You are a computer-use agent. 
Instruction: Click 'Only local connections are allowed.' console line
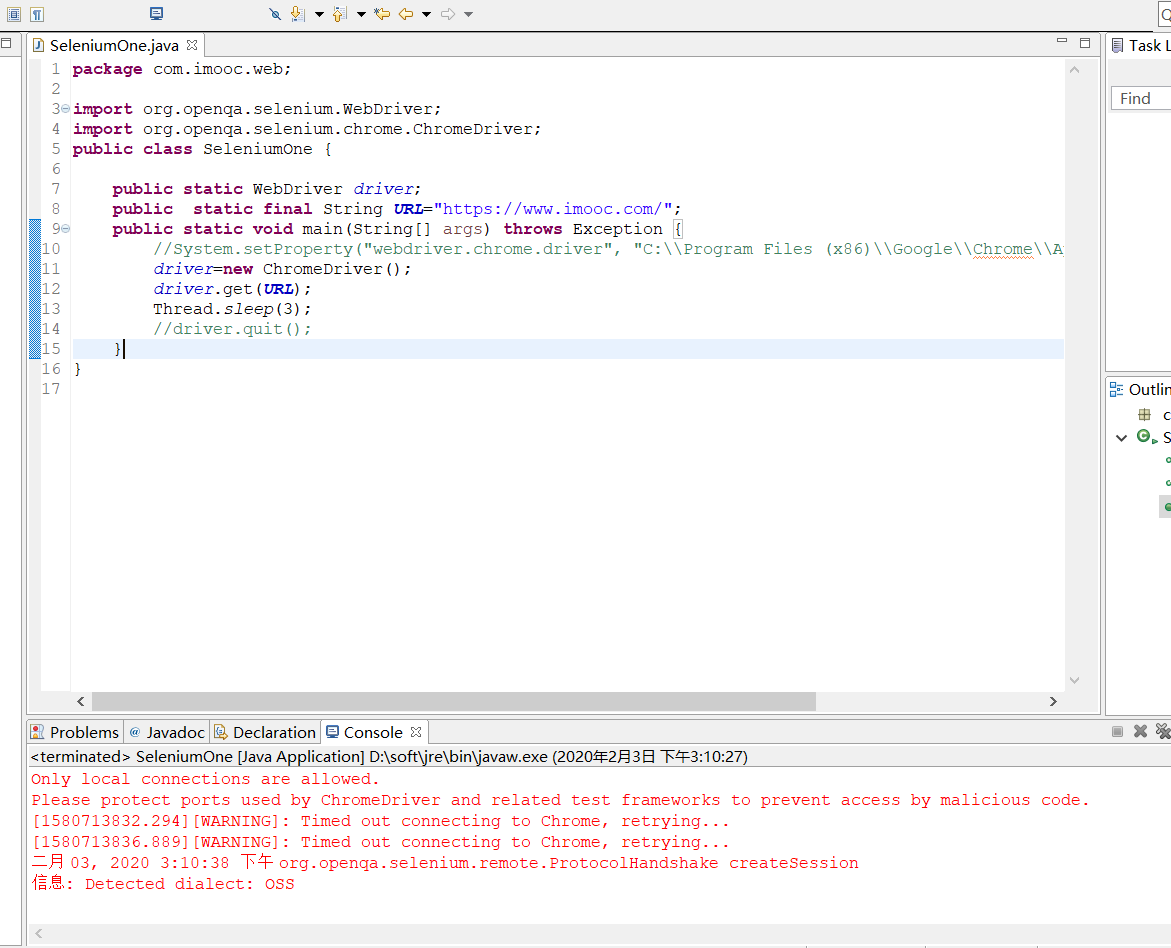tap(205, 779)
